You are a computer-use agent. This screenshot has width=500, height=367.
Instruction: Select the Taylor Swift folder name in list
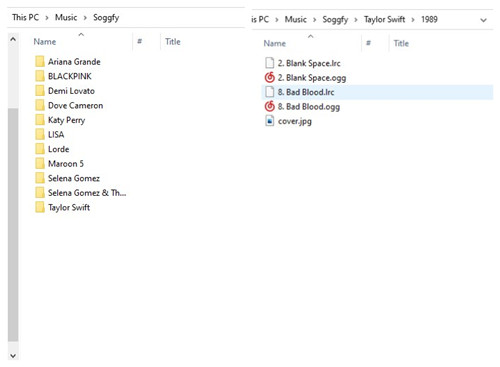pos(69,207)
